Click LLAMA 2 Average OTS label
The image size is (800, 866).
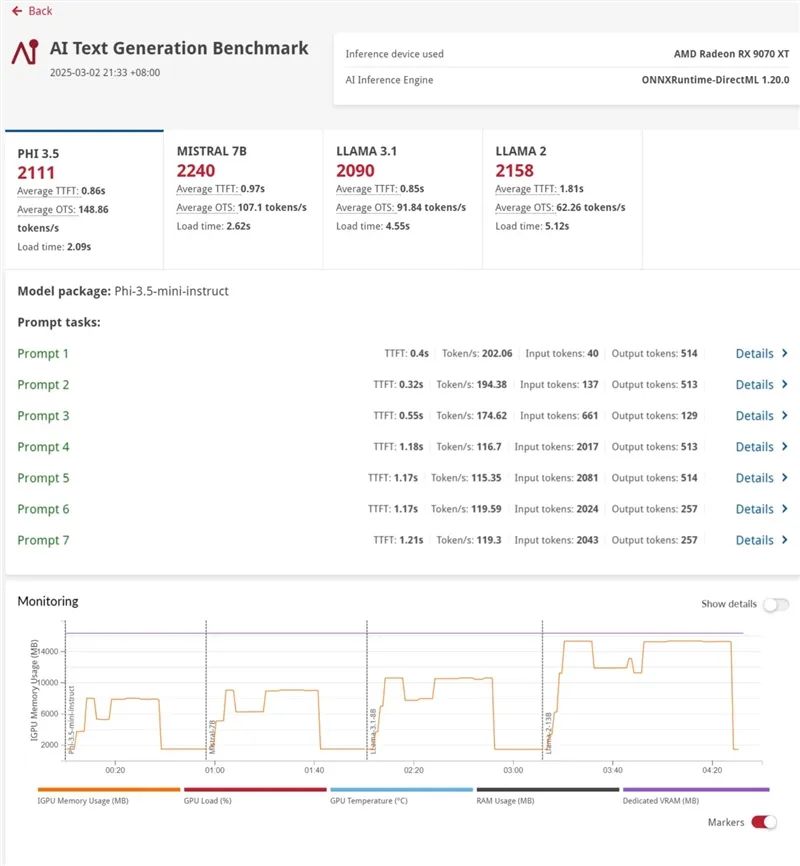tap(524, 208)
